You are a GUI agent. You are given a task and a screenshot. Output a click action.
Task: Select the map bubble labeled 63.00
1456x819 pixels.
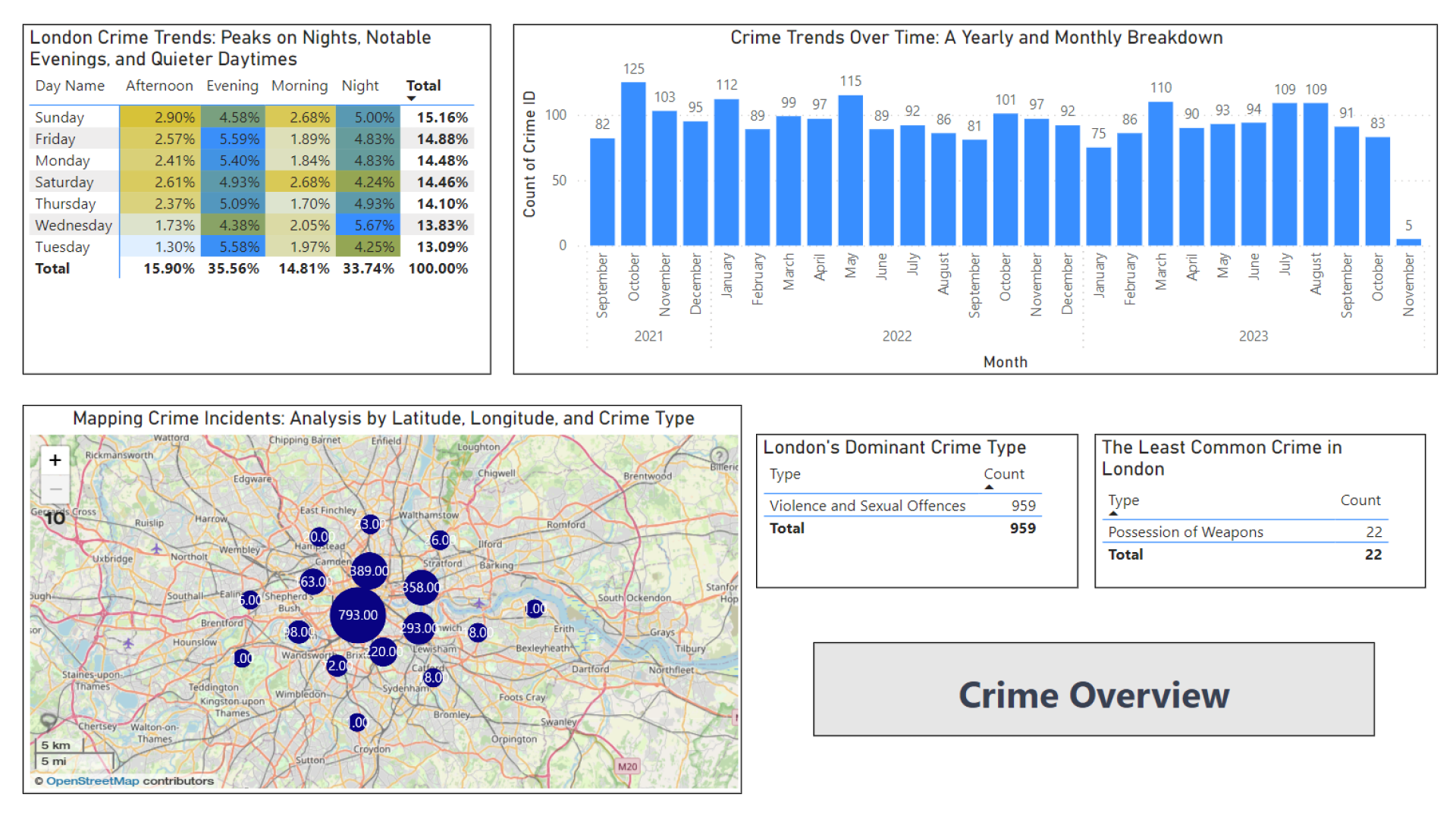point(313,582)
